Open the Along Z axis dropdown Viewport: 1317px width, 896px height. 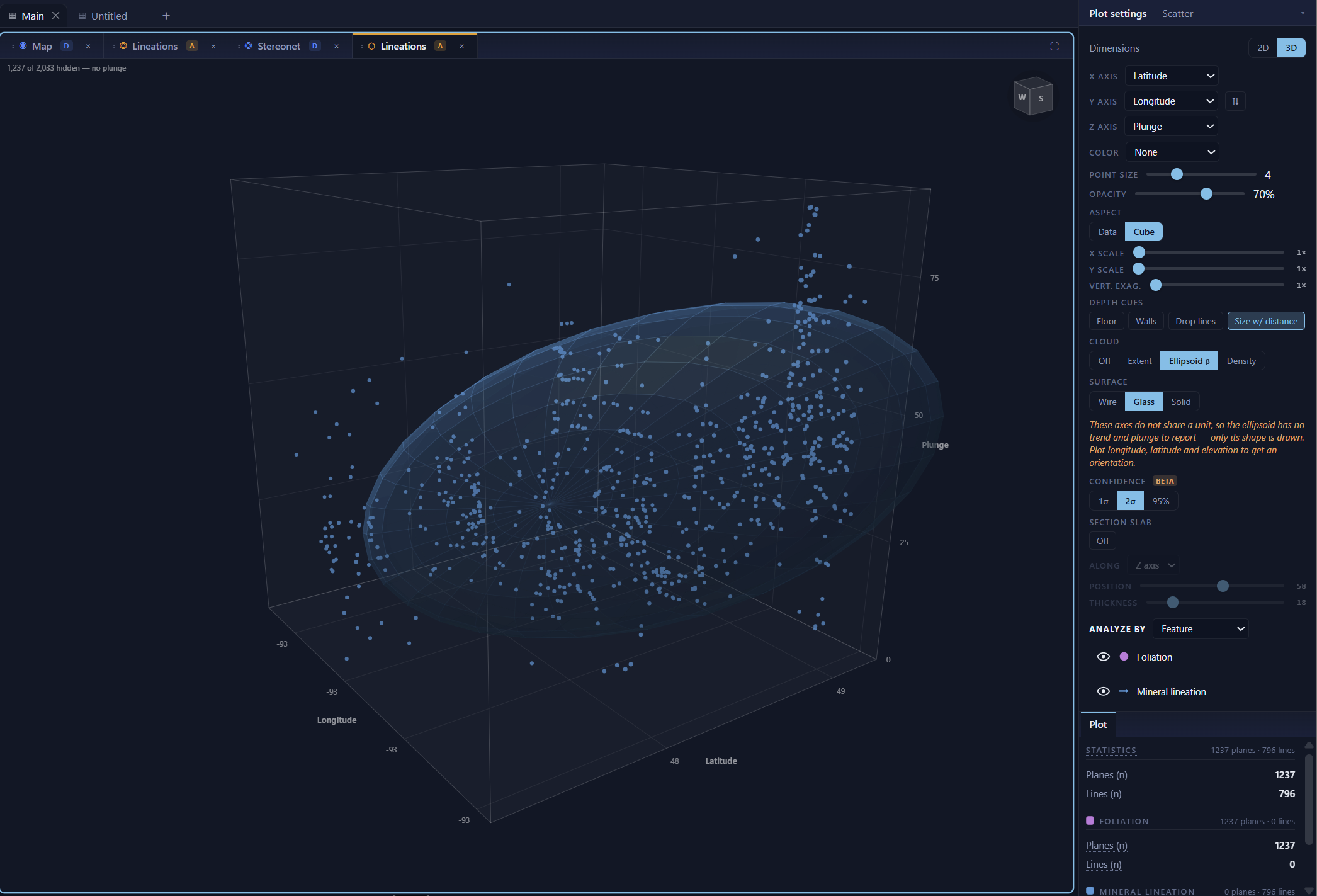[1155, 565]
